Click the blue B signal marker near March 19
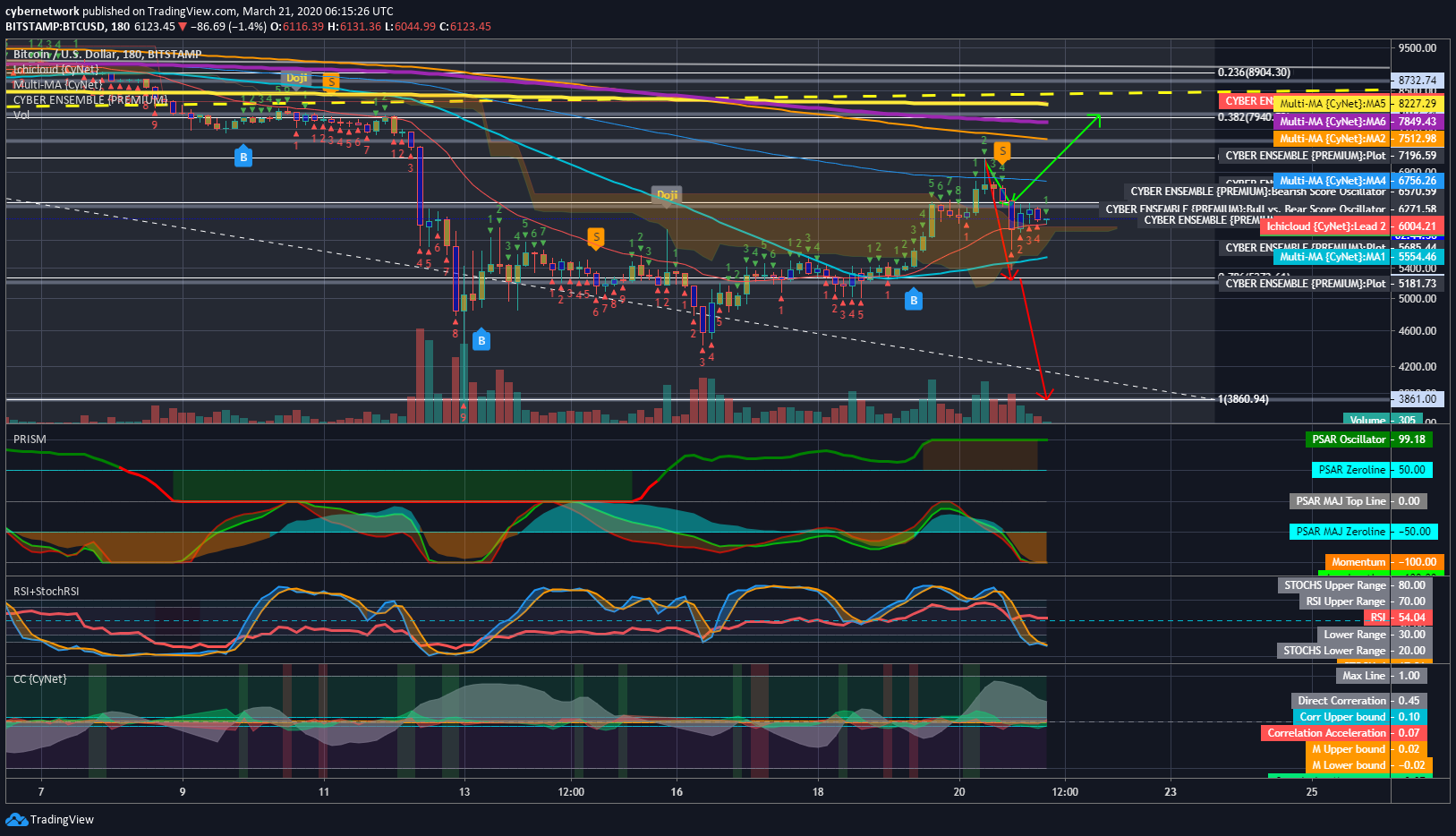Image resolution: width=1456 pixels, height=836 pixels. 913,301
